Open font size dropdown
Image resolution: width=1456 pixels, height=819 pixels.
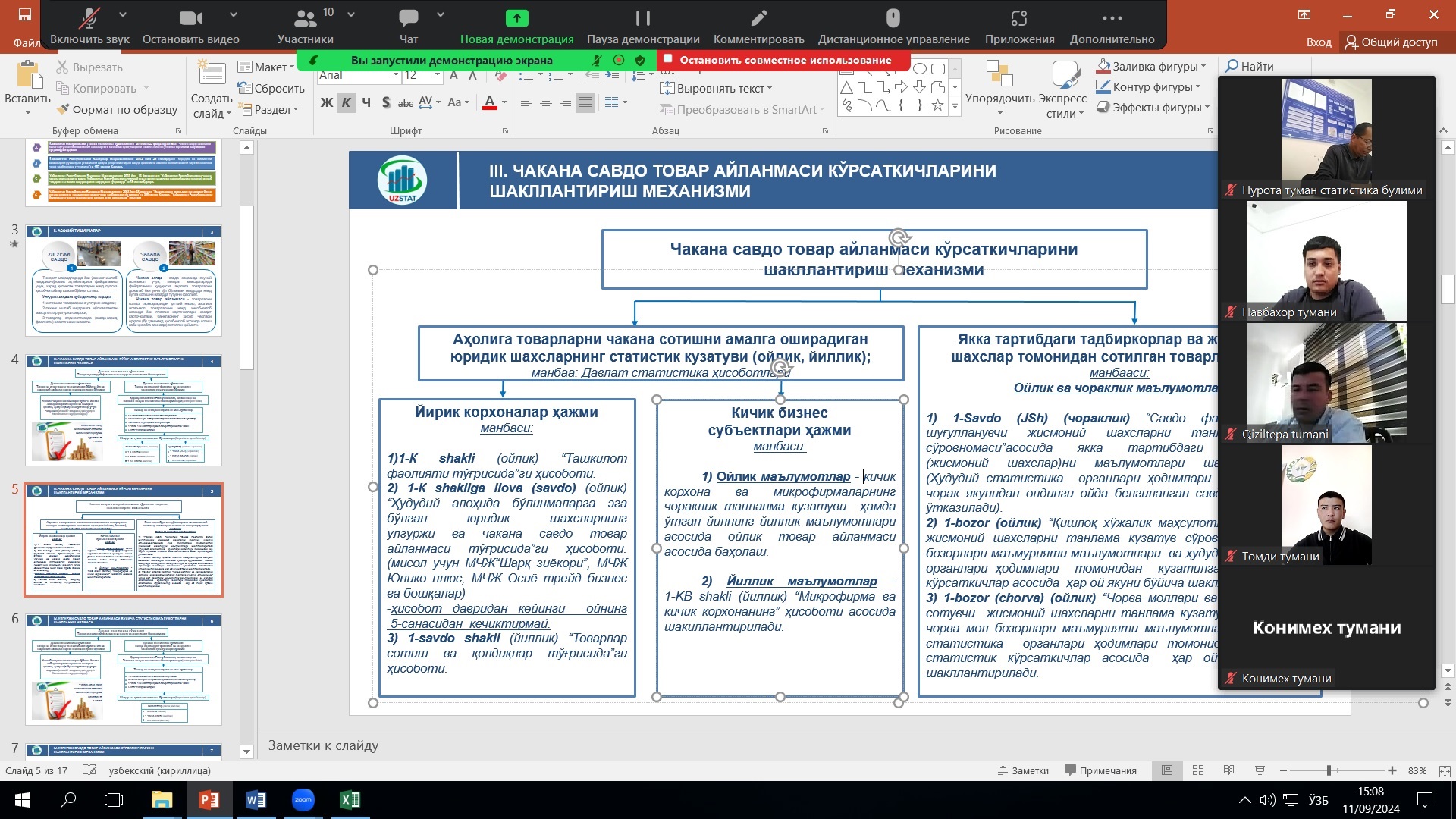coord(438,75)
